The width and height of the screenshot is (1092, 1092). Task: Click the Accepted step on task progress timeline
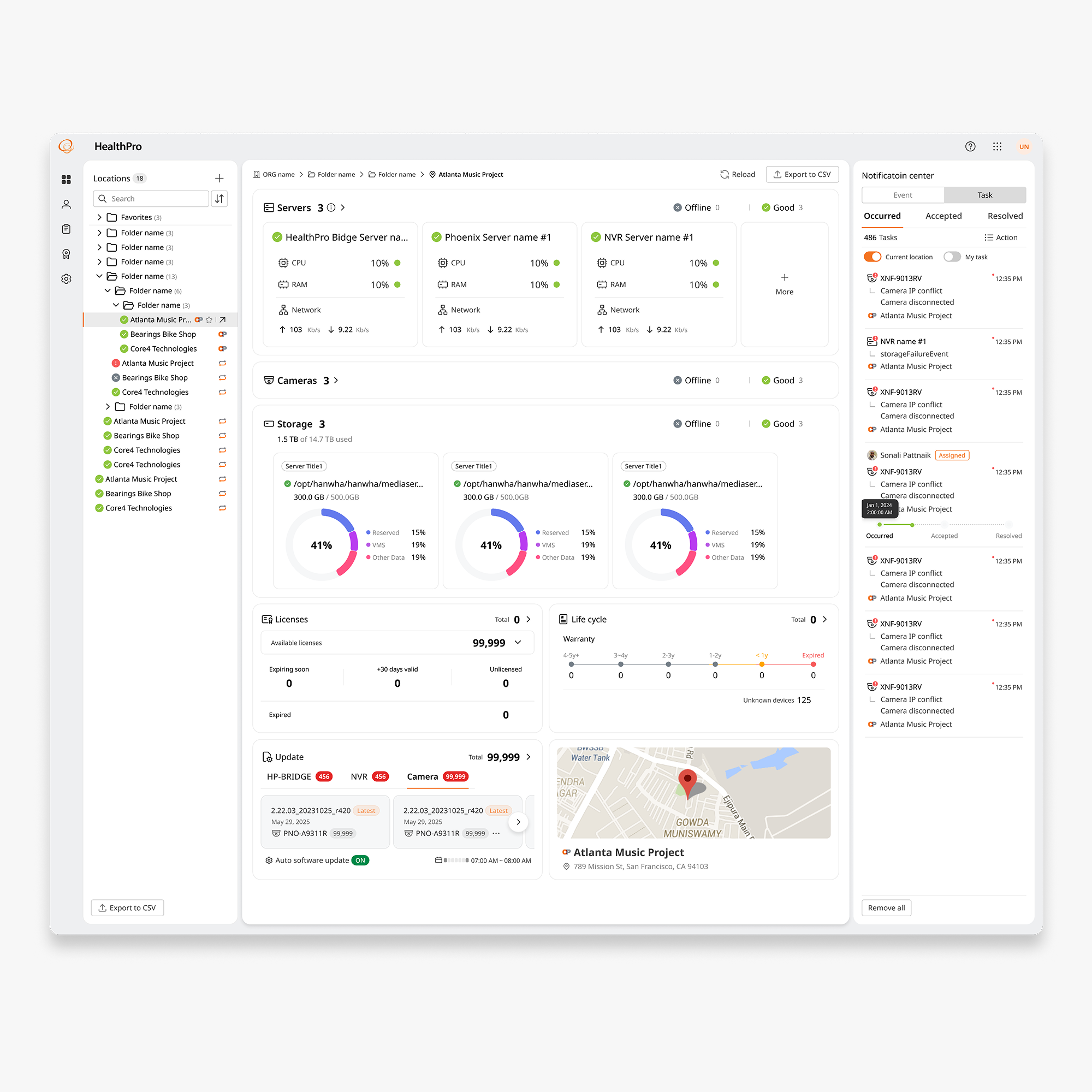(x=944, y=536)
